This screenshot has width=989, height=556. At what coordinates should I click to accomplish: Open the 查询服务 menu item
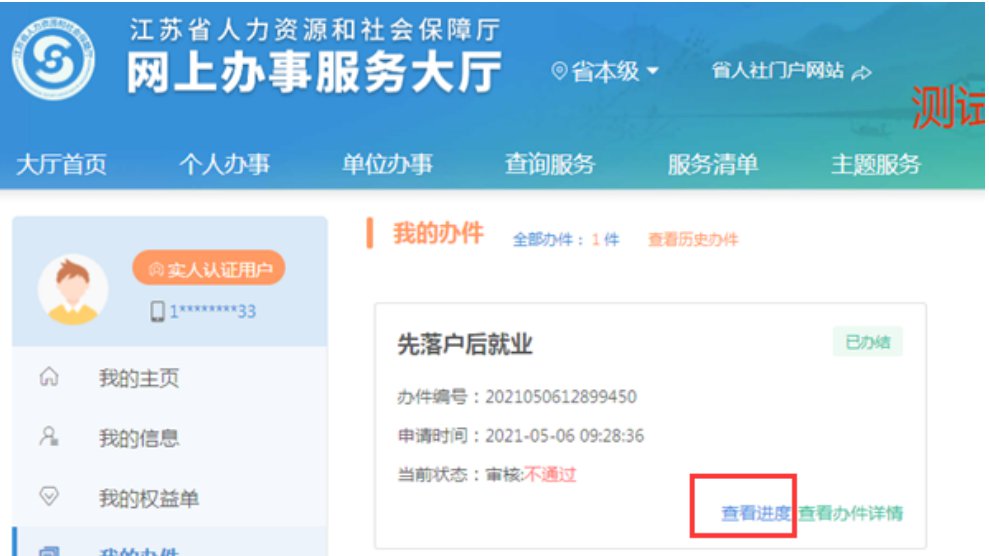pyautogui.click(x=550, y=164)
